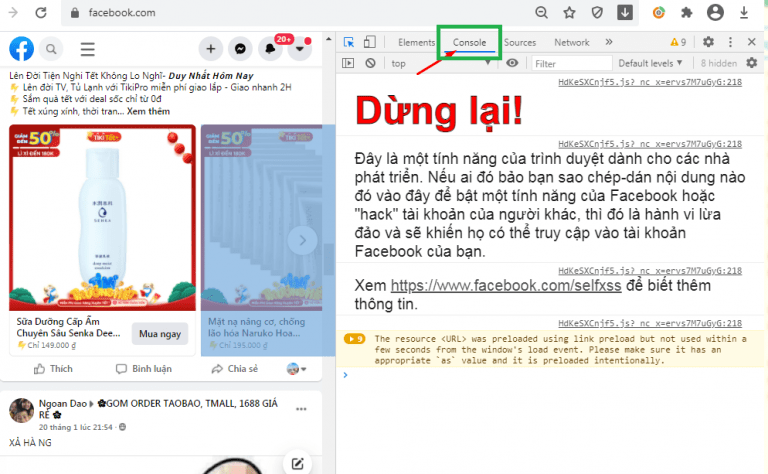Click Bình luận to comment

pos(144,369)
